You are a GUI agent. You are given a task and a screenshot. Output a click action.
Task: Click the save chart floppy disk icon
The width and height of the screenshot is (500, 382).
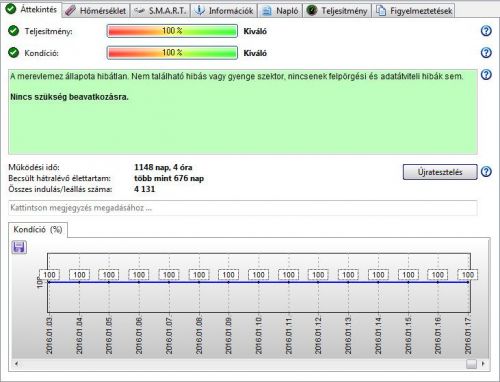click(x=19, y=247)
